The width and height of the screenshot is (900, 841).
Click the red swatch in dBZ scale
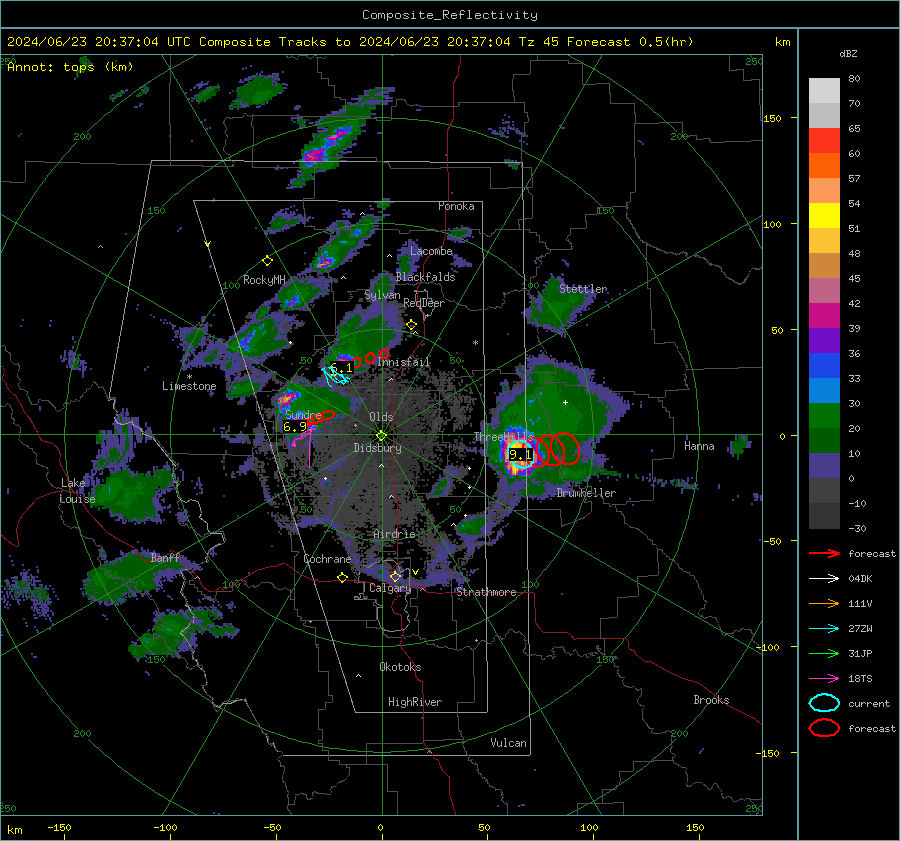click(x=824, y=141)
